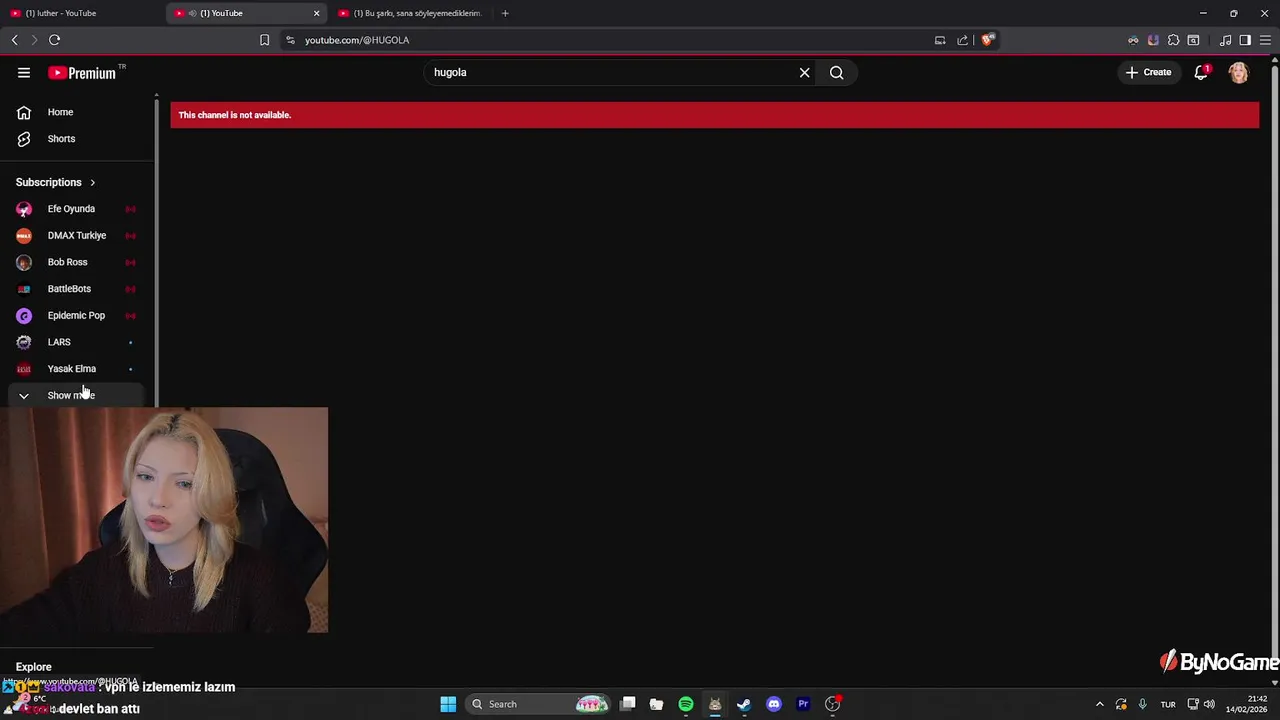Open the LARS channel
Screen dimensions: 1280x720
click(76, 342)
